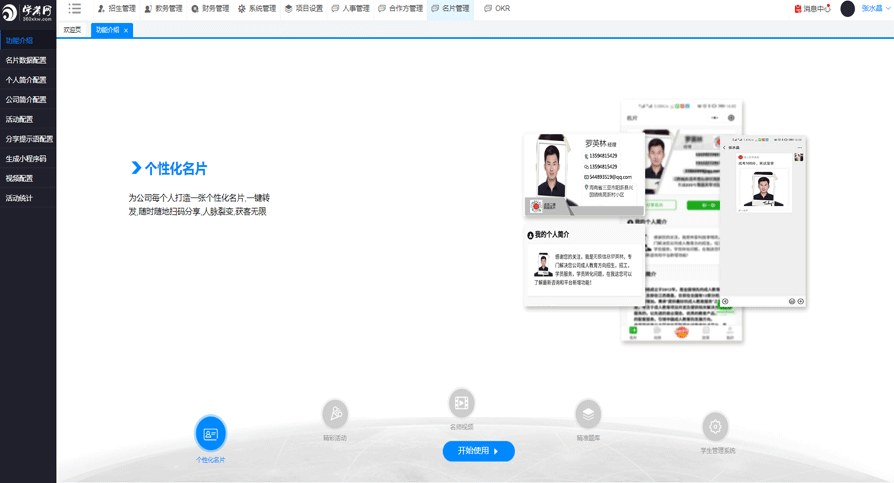
Task: Select the 学生管理系统 gear icon
Action: [x=715, y=427]
